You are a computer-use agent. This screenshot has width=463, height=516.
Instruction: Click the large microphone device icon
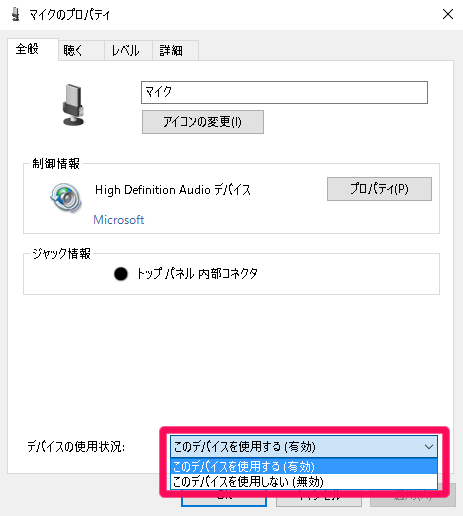click(73, 105)
